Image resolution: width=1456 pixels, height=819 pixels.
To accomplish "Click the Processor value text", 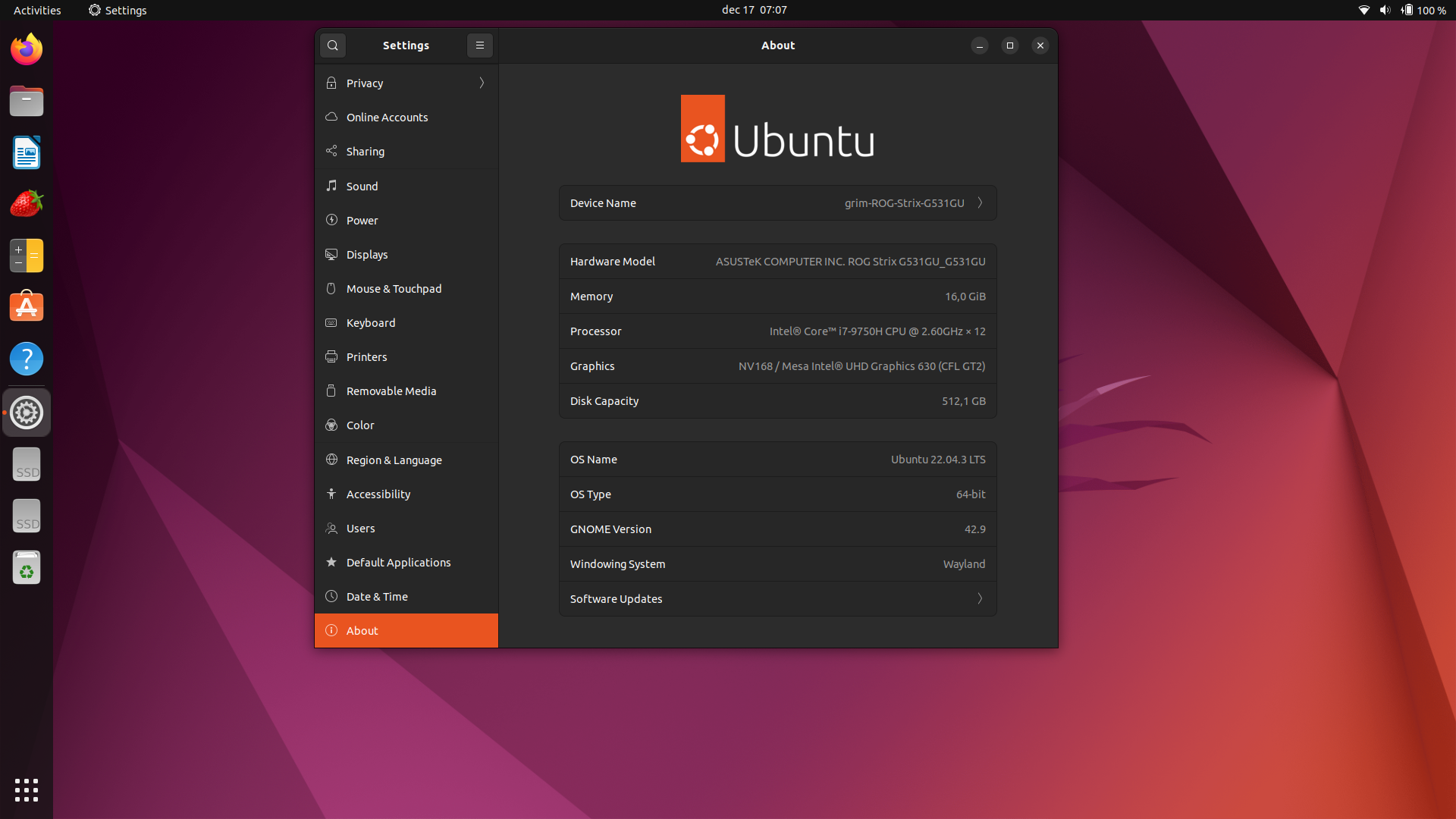I will 877,331.
